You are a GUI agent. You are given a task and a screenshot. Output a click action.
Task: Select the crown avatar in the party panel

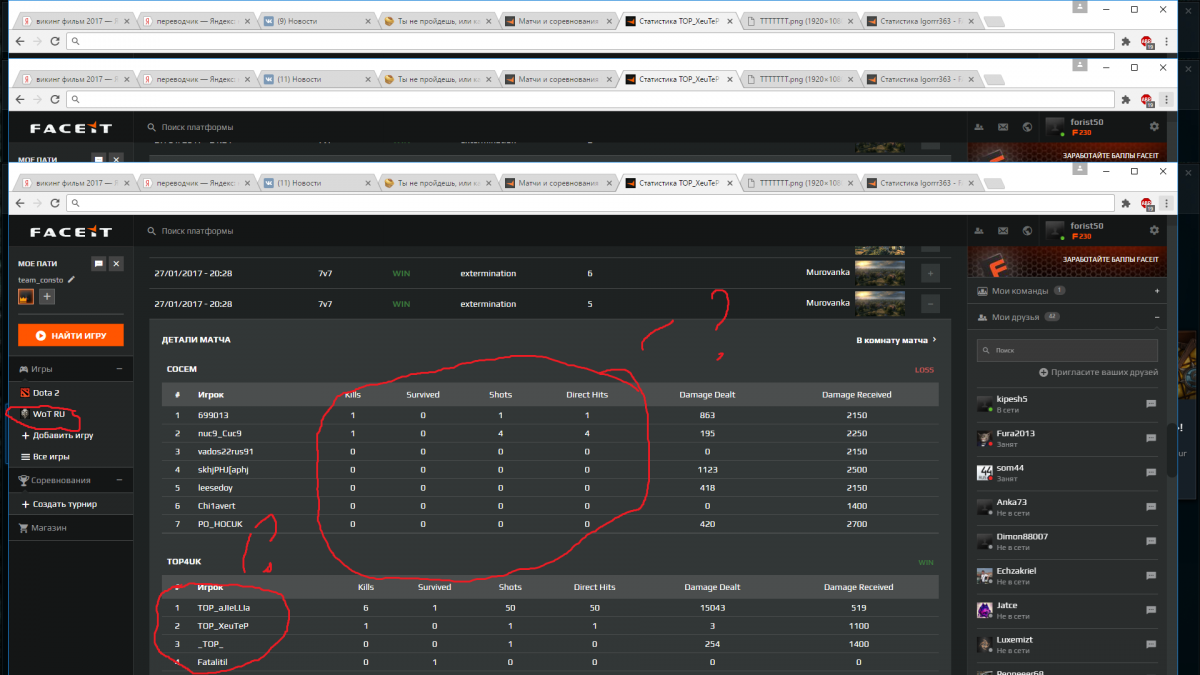[x=26, y=297]
